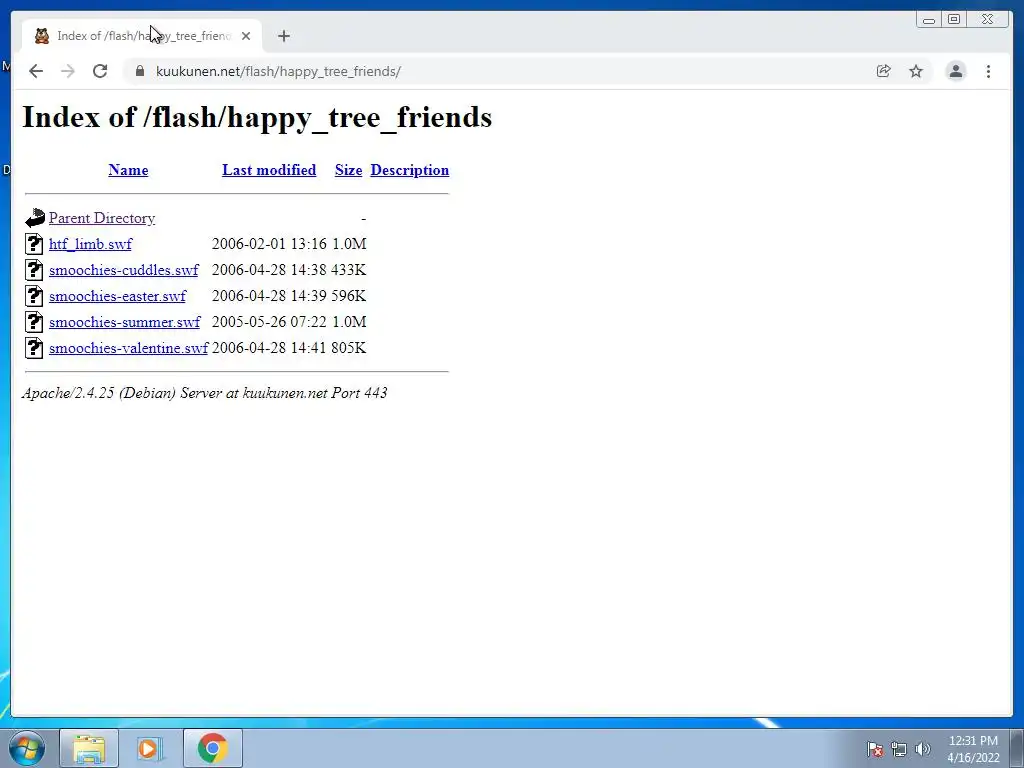Viewport: 1024px width, 768px height.
Task: Click the file icon beside smoochies-easter.swf
Action: tap(34, 296)
